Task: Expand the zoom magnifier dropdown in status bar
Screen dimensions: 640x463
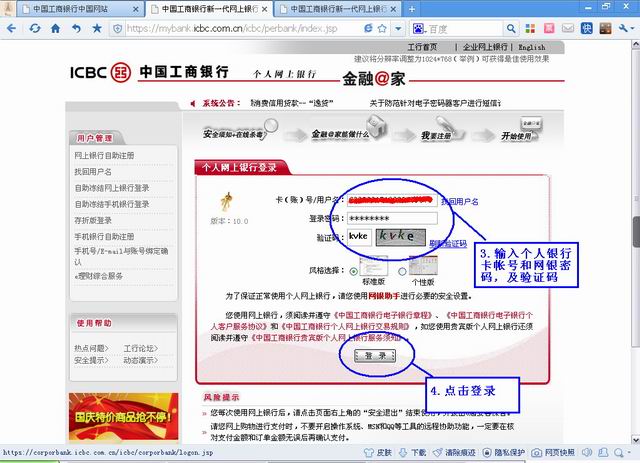Action: click(x=625, y=453)
